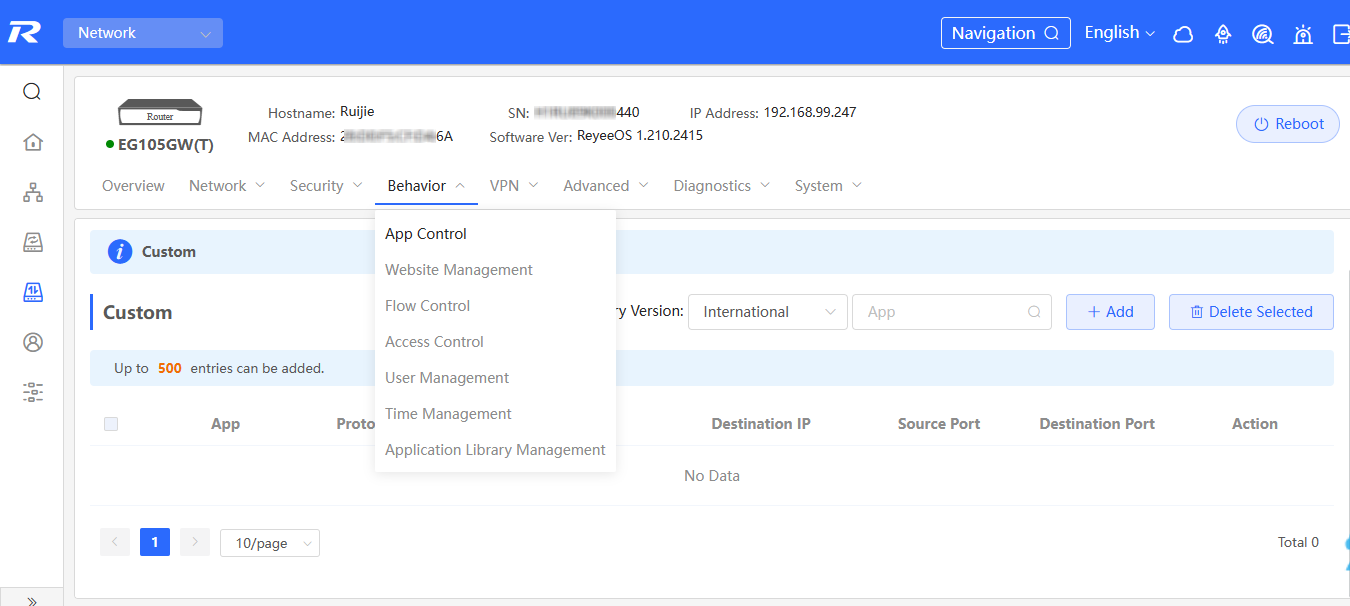Open the English language dropdown
The image size is (1350, 606).
click(1119, 33)
